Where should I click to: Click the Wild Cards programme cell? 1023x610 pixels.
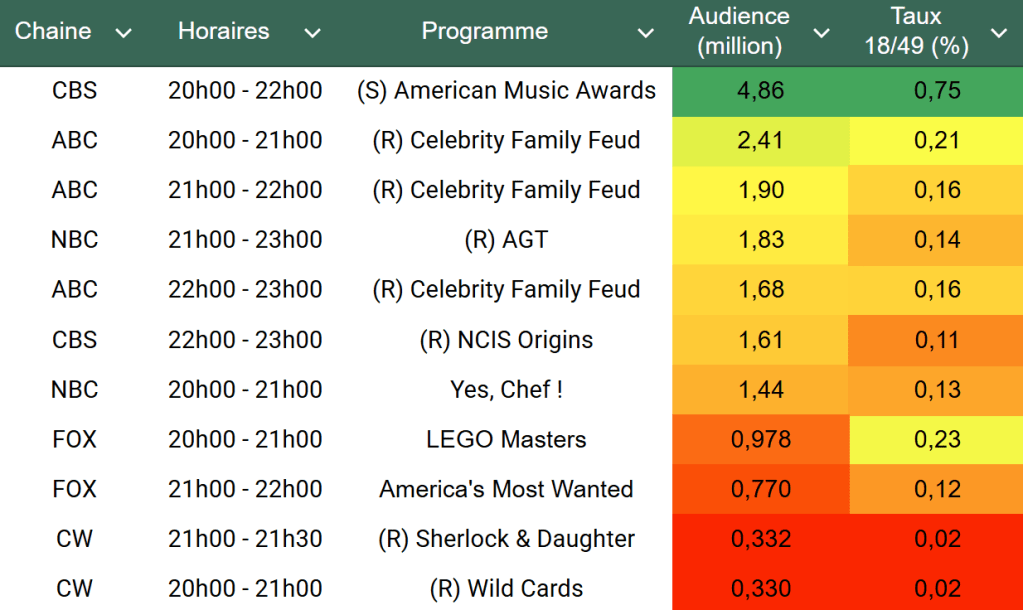point(506,588)
